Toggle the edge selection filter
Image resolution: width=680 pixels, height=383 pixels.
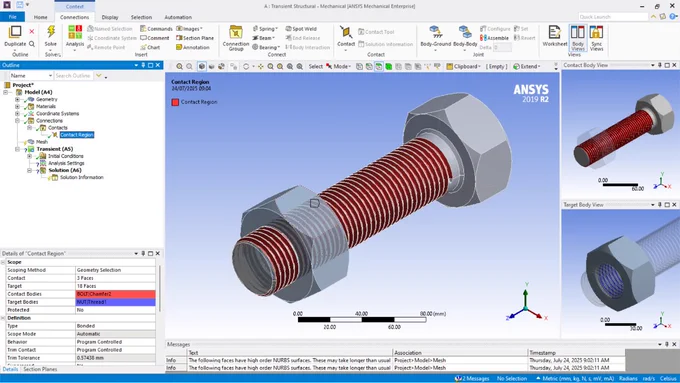pyautogui.click(x=369, y=66)
